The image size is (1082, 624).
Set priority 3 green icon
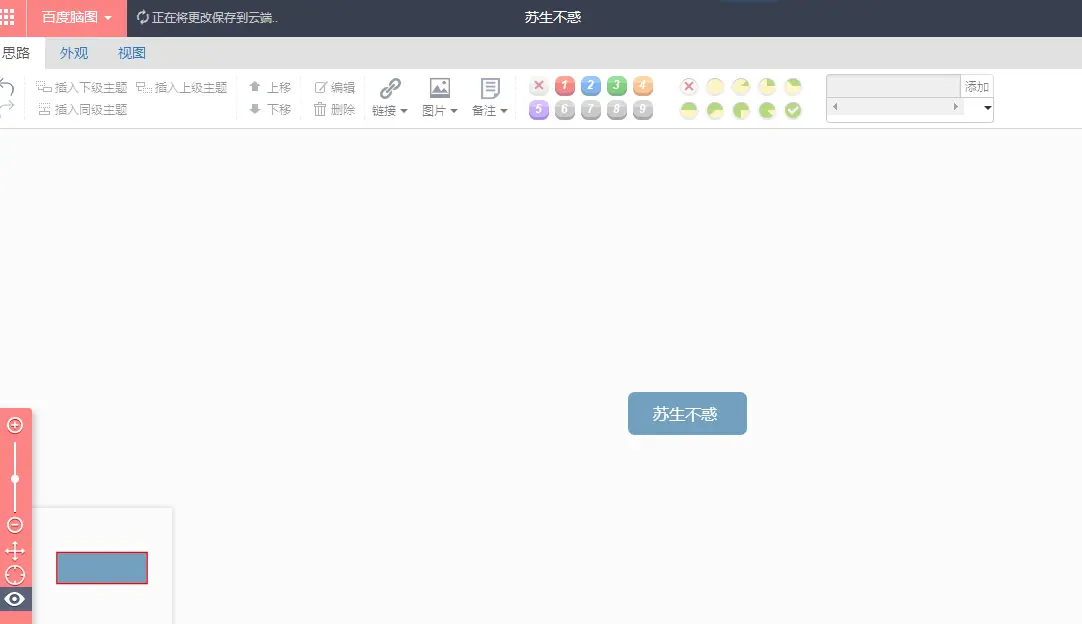pos(617,86)
